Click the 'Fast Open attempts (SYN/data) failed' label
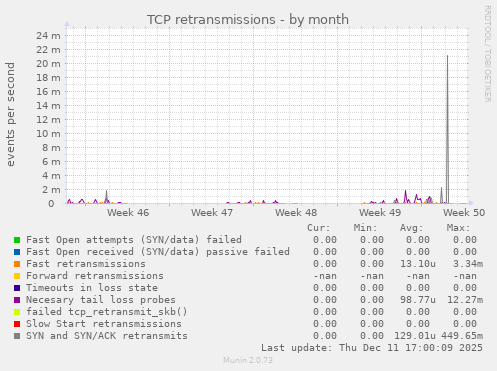The image size is (497, 371). (134, 240)
